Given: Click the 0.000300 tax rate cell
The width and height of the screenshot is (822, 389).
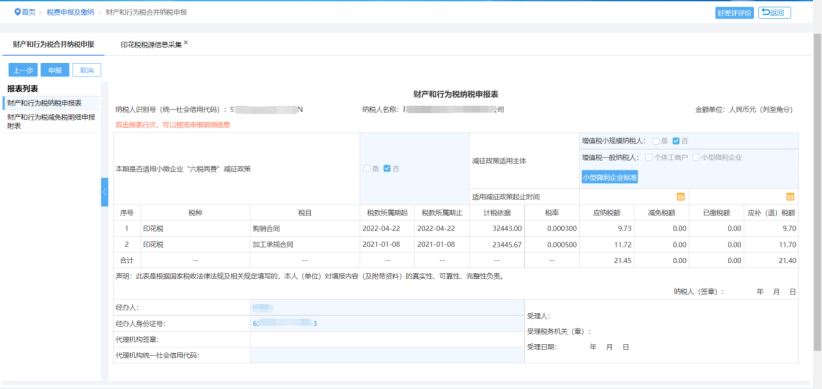Looking at the screenshot, I should tap(552, 229).
